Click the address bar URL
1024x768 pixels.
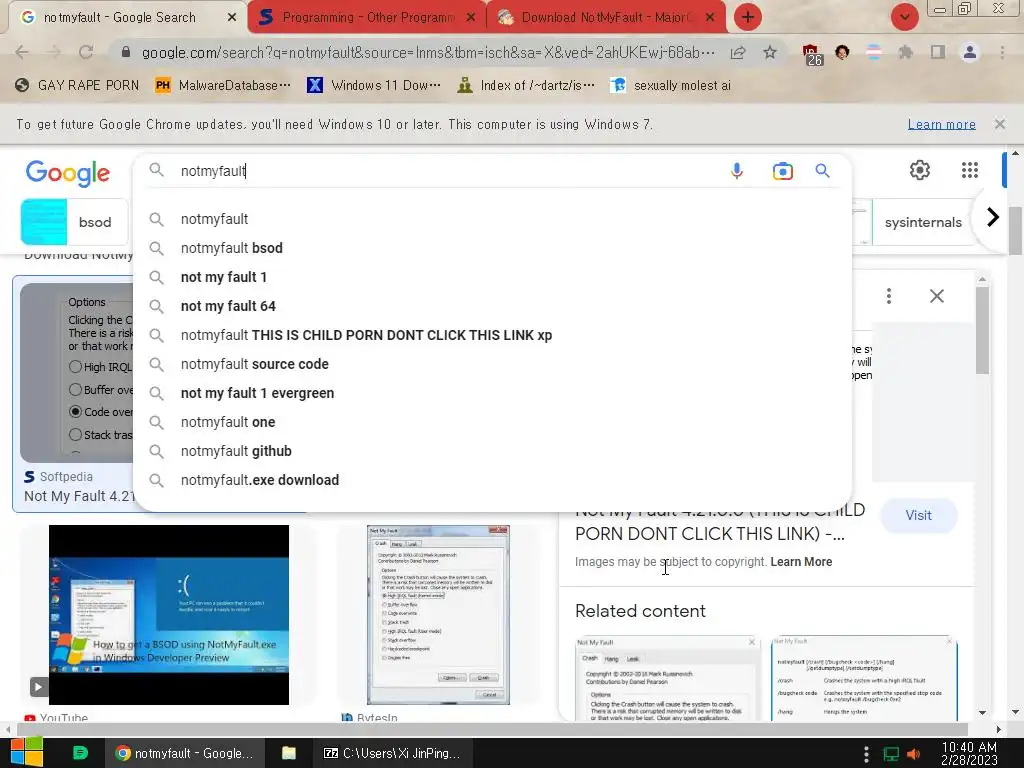click(x=428, y=52)
